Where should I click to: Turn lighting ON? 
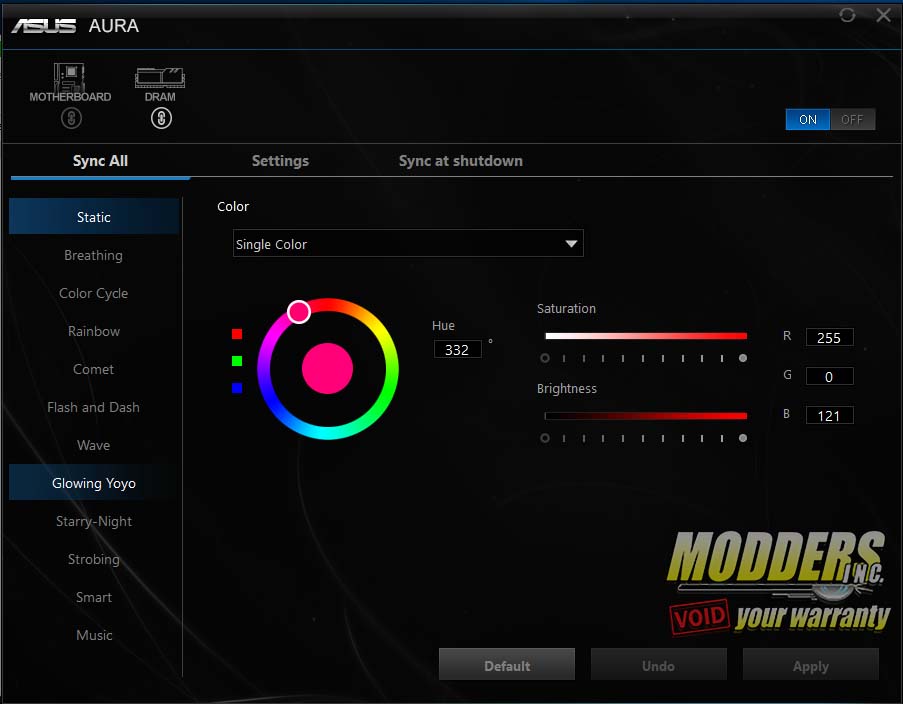tap(807, 119)
